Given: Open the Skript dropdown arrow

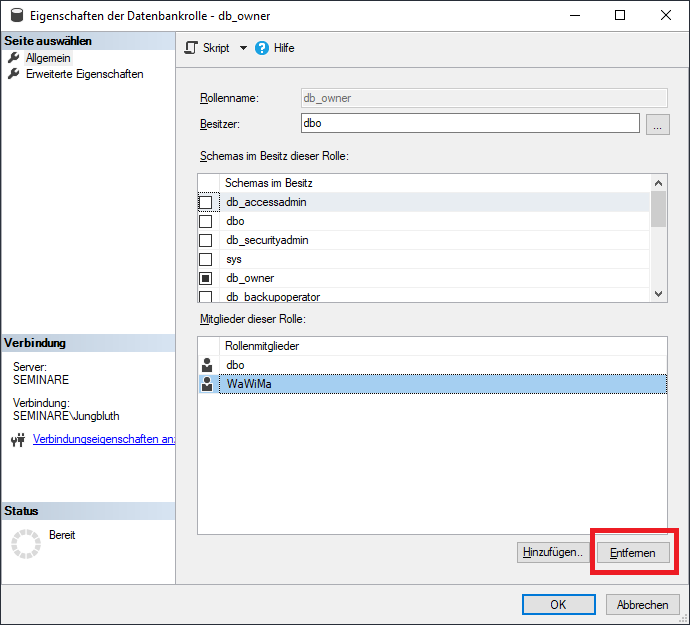Looking at the screenshot, I should coord(242,48).
